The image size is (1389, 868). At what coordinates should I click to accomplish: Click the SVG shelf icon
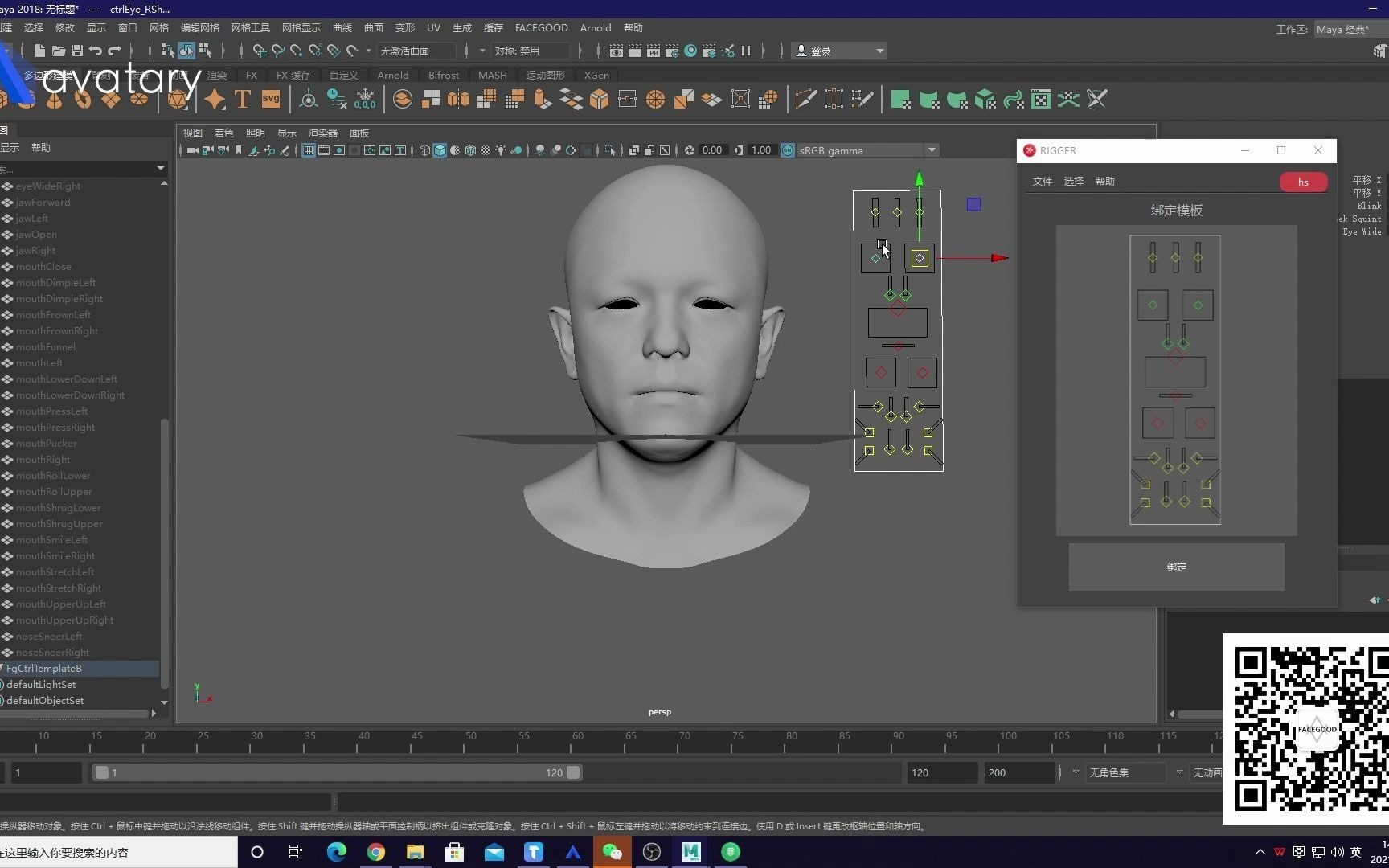click(x=271, y=100)
